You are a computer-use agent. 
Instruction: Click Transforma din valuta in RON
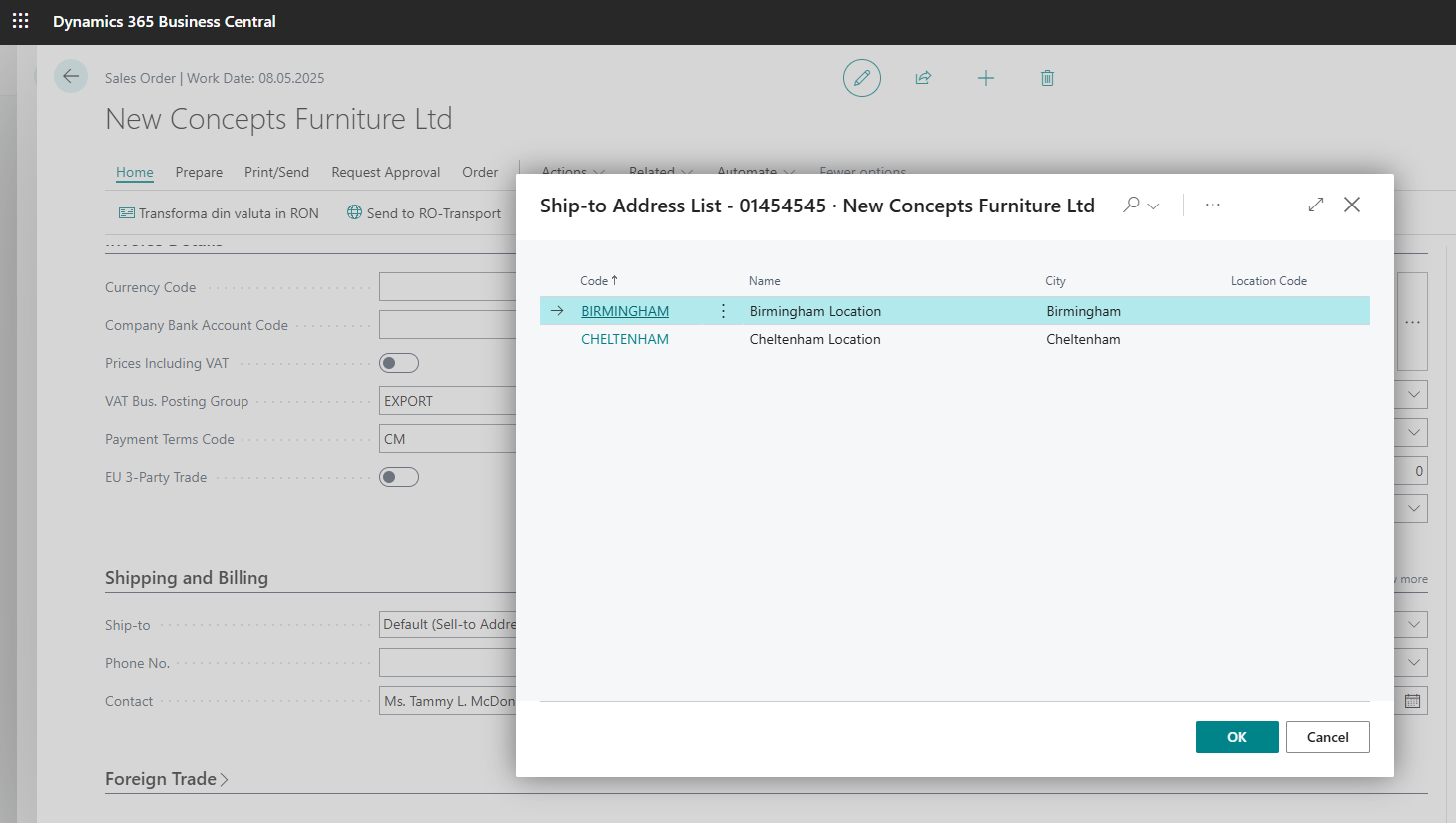point(219,213)
